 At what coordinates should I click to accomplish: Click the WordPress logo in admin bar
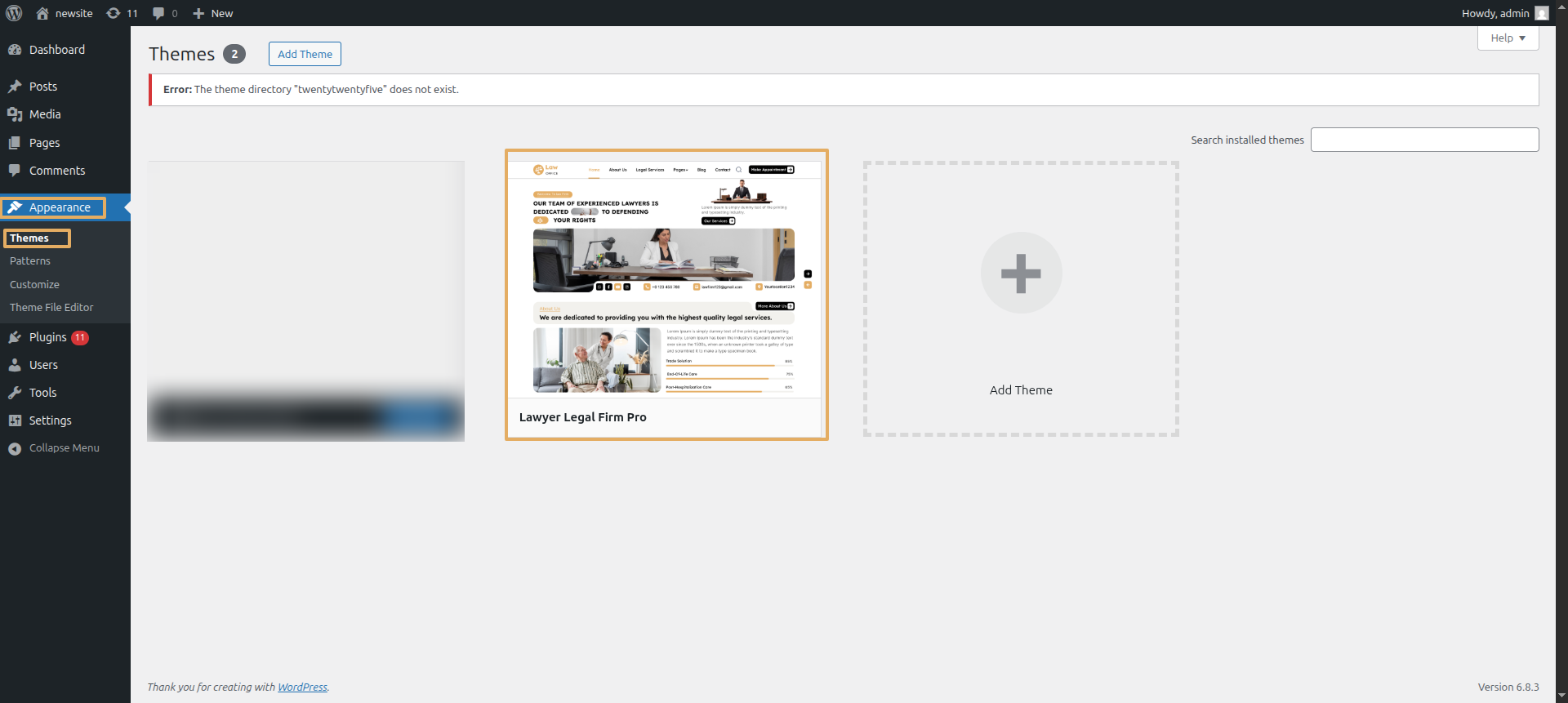point(14,13)
